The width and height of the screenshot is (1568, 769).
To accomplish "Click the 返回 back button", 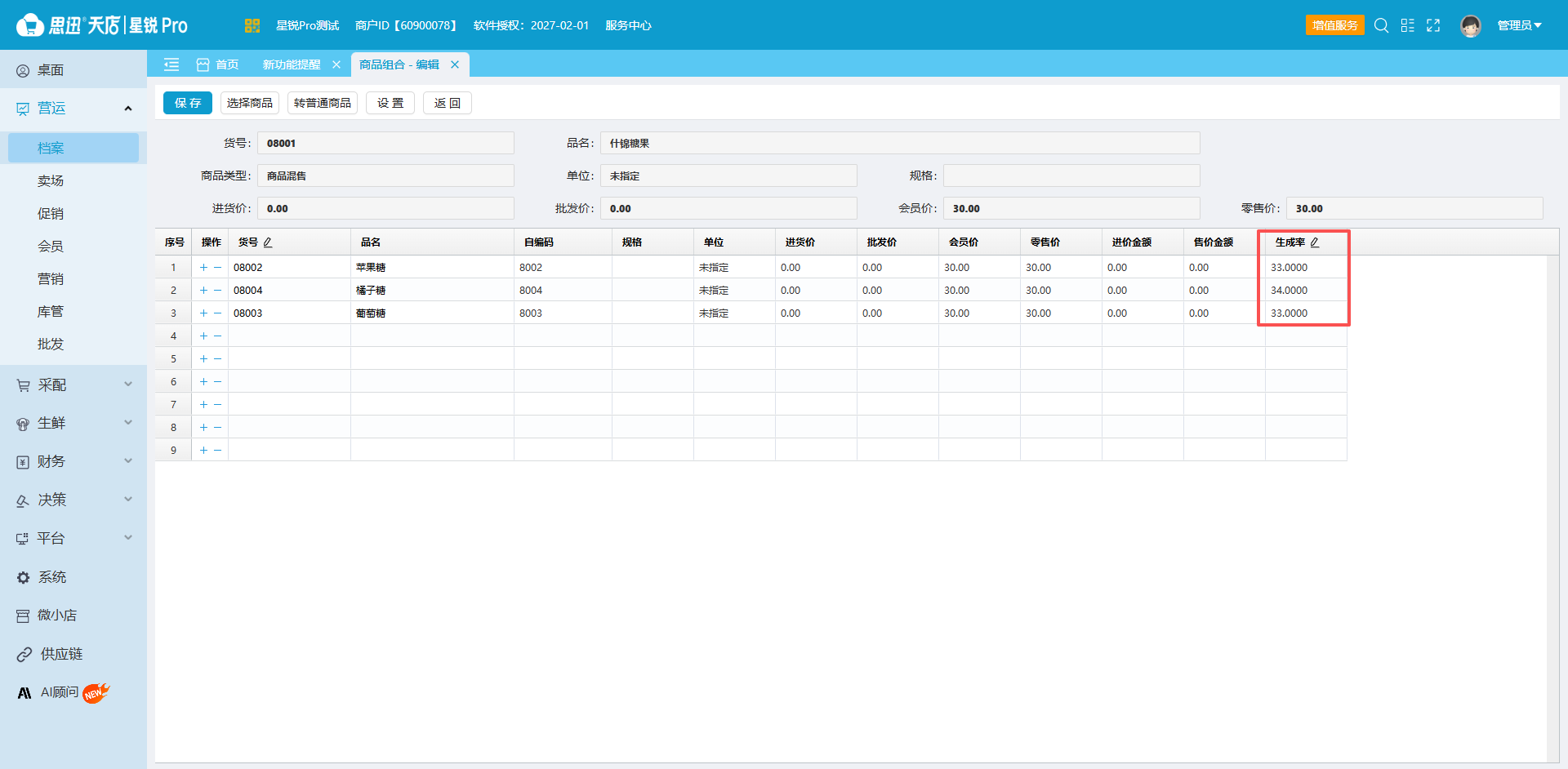I will point(448,103).
